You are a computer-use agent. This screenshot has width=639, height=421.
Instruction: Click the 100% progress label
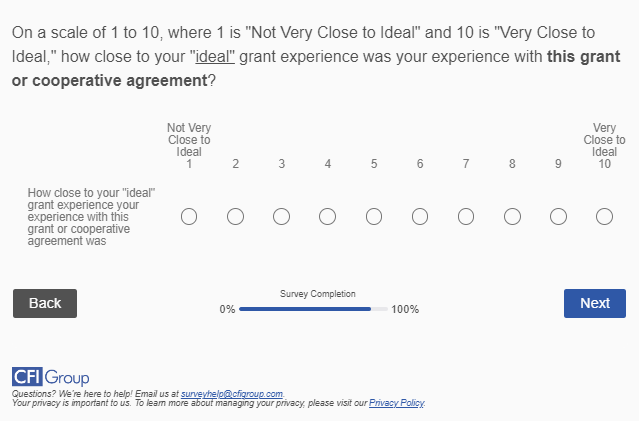(405, 310)
